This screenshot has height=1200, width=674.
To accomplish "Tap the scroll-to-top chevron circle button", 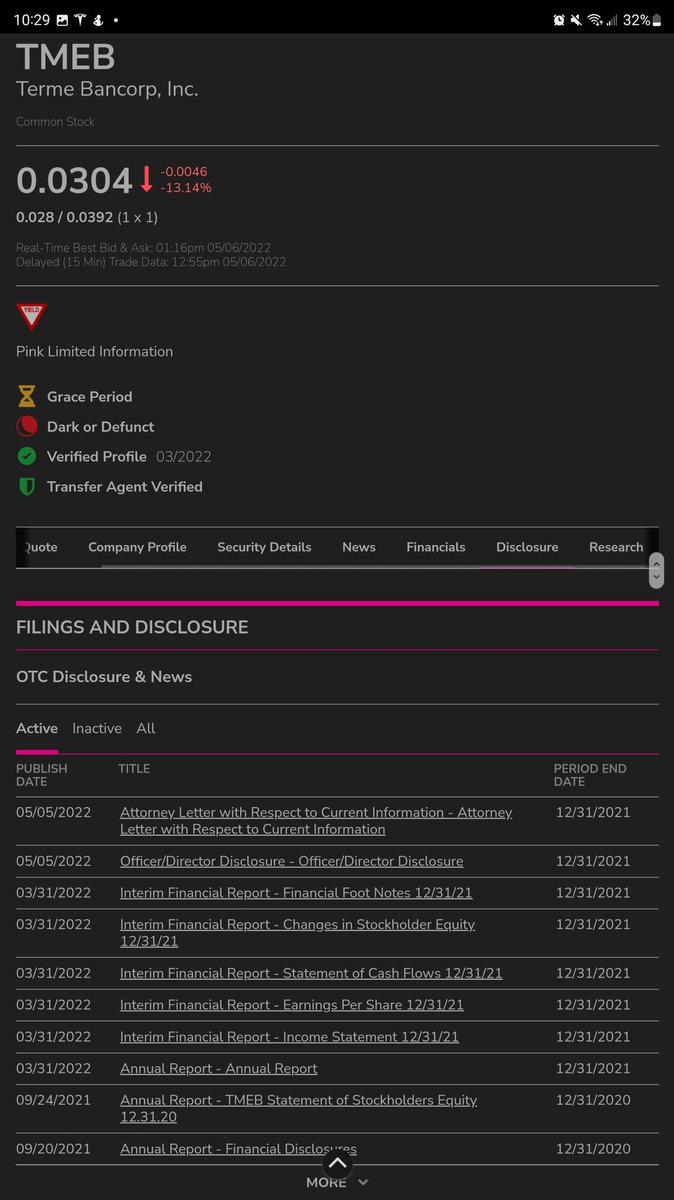I will point(338,1163).
